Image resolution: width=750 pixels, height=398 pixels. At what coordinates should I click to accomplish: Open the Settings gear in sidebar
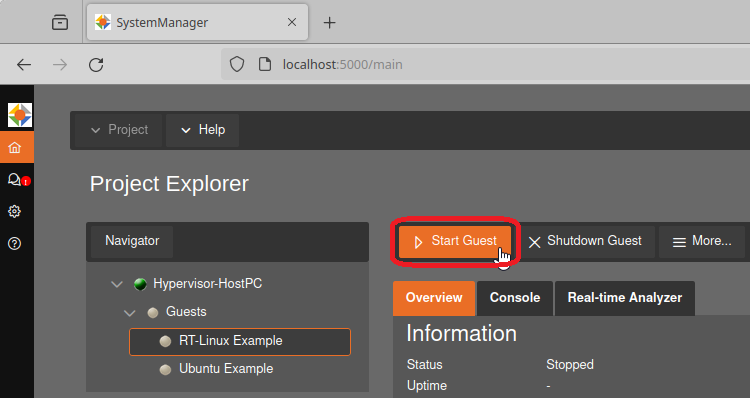[x=14, y=211]
